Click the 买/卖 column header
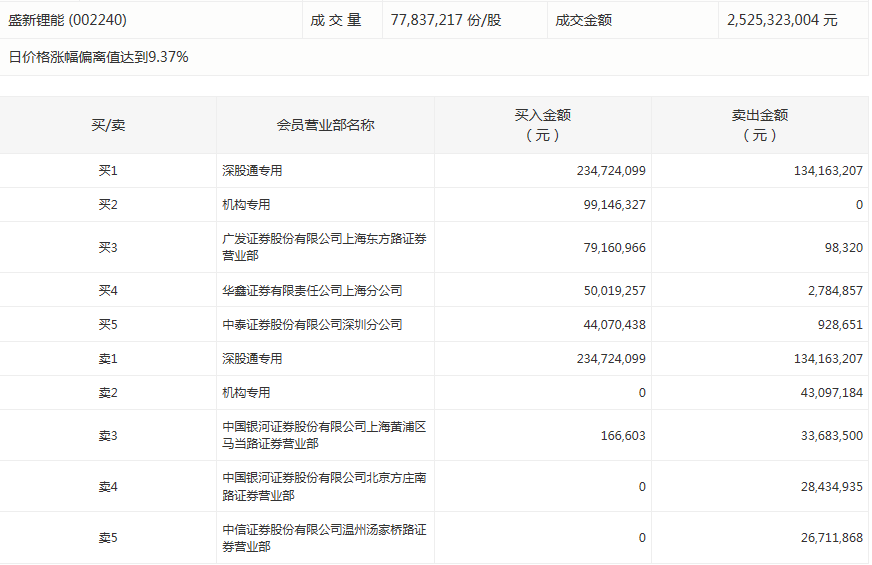Screen dimensions: 872x565 coord(108,125)
